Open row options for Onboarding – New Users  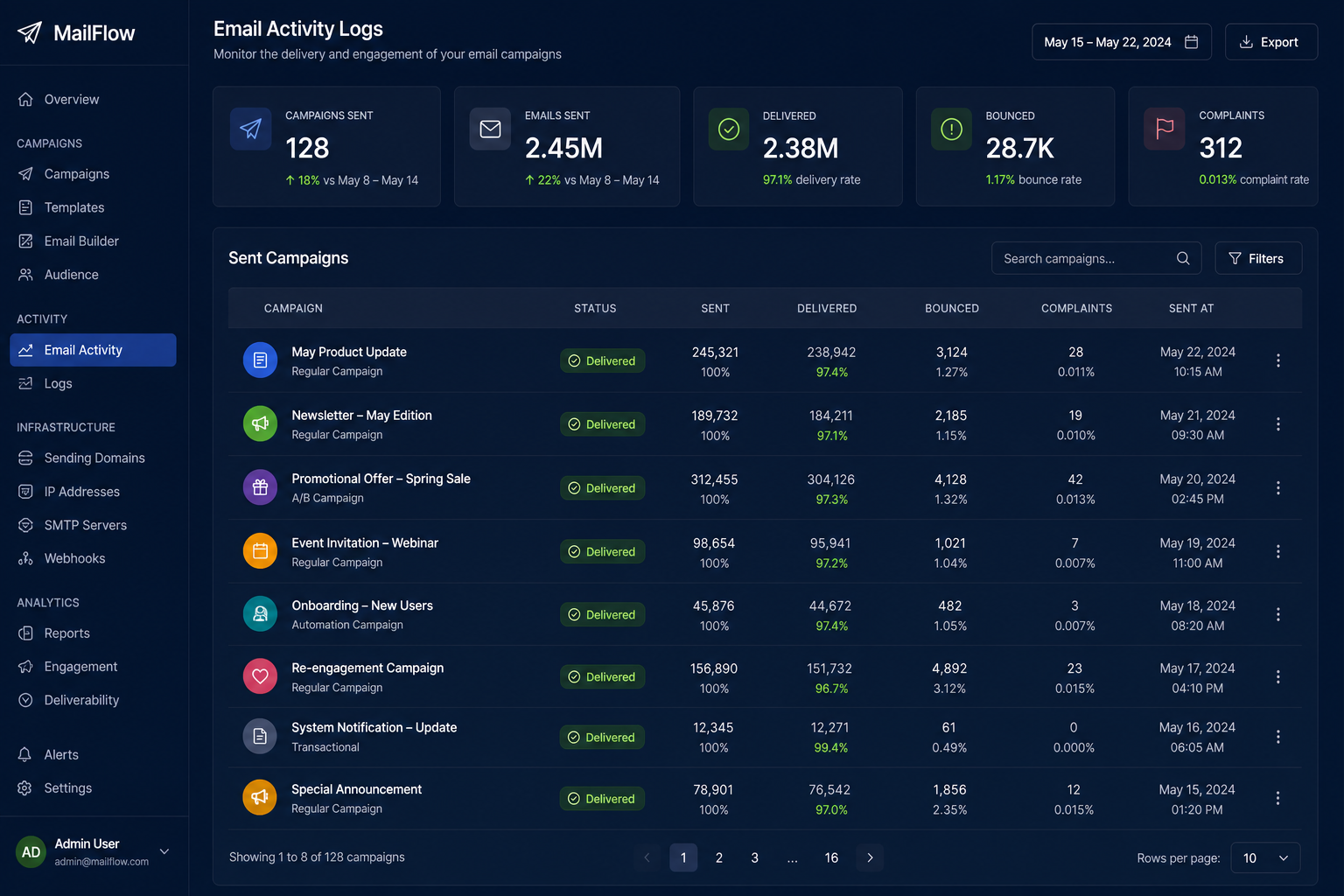click(1278, 614)
